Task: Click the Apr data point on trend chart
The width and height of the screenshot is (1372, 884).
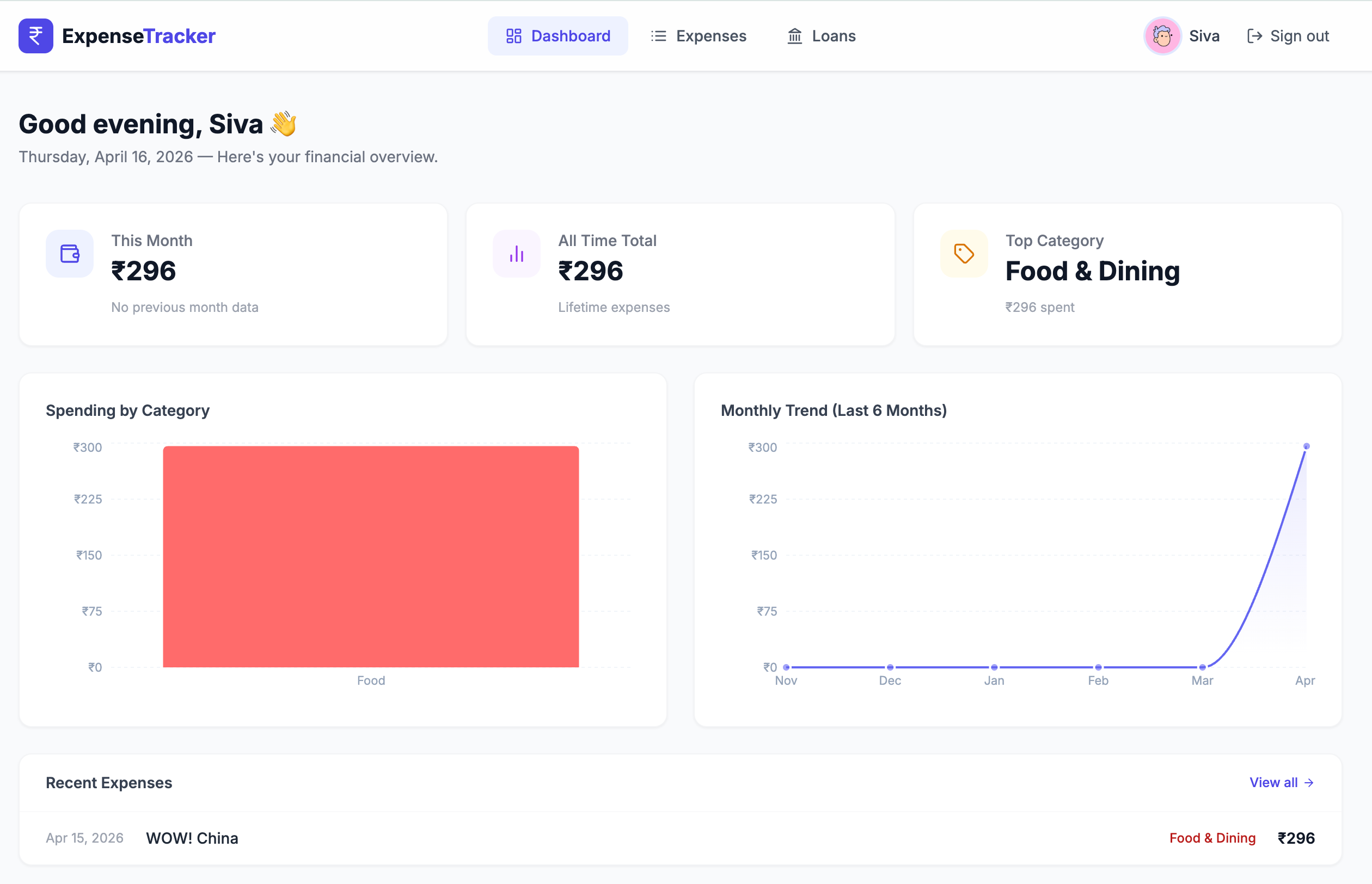Action: (1307, 446)
